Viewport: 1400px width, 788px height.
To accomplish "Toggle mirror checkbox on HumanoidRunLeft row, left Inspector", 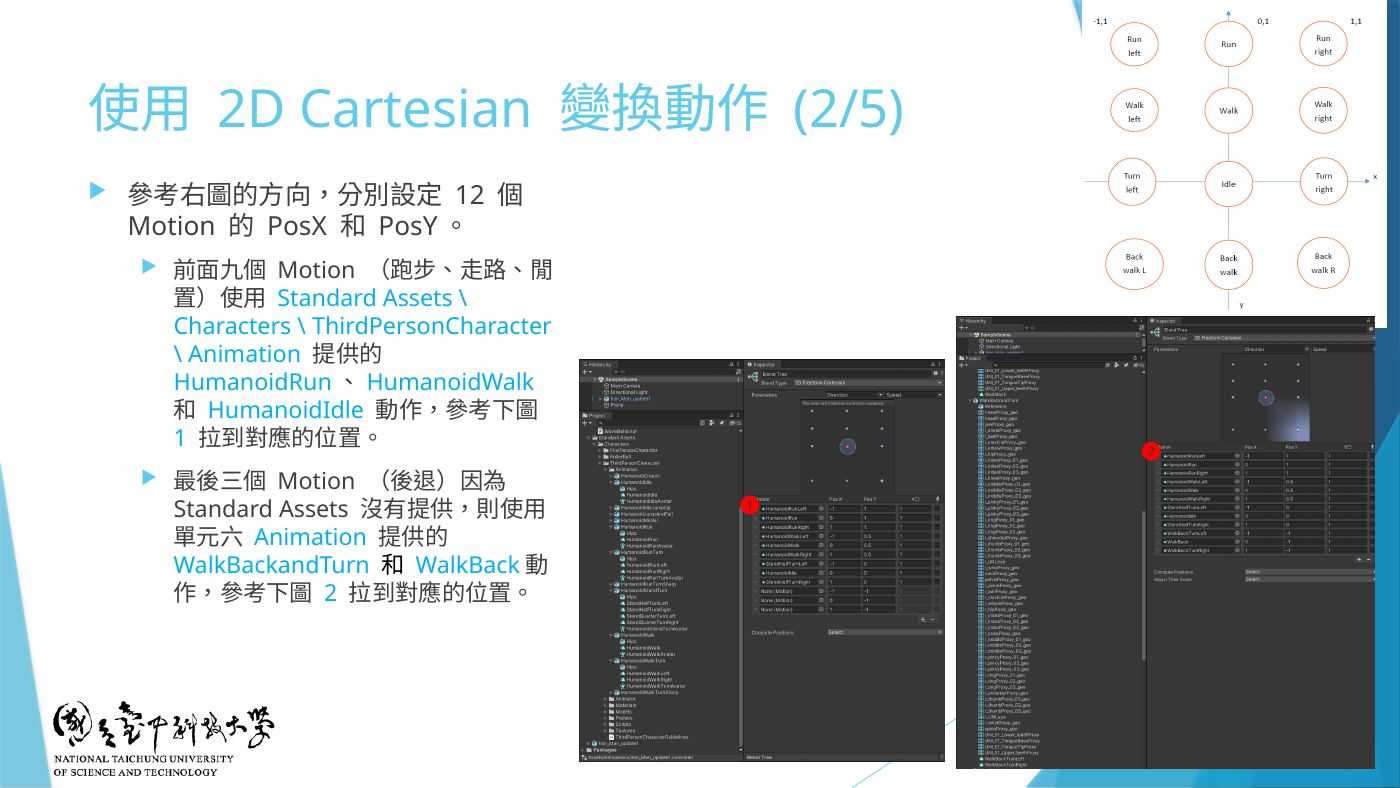I will (937, 509).
